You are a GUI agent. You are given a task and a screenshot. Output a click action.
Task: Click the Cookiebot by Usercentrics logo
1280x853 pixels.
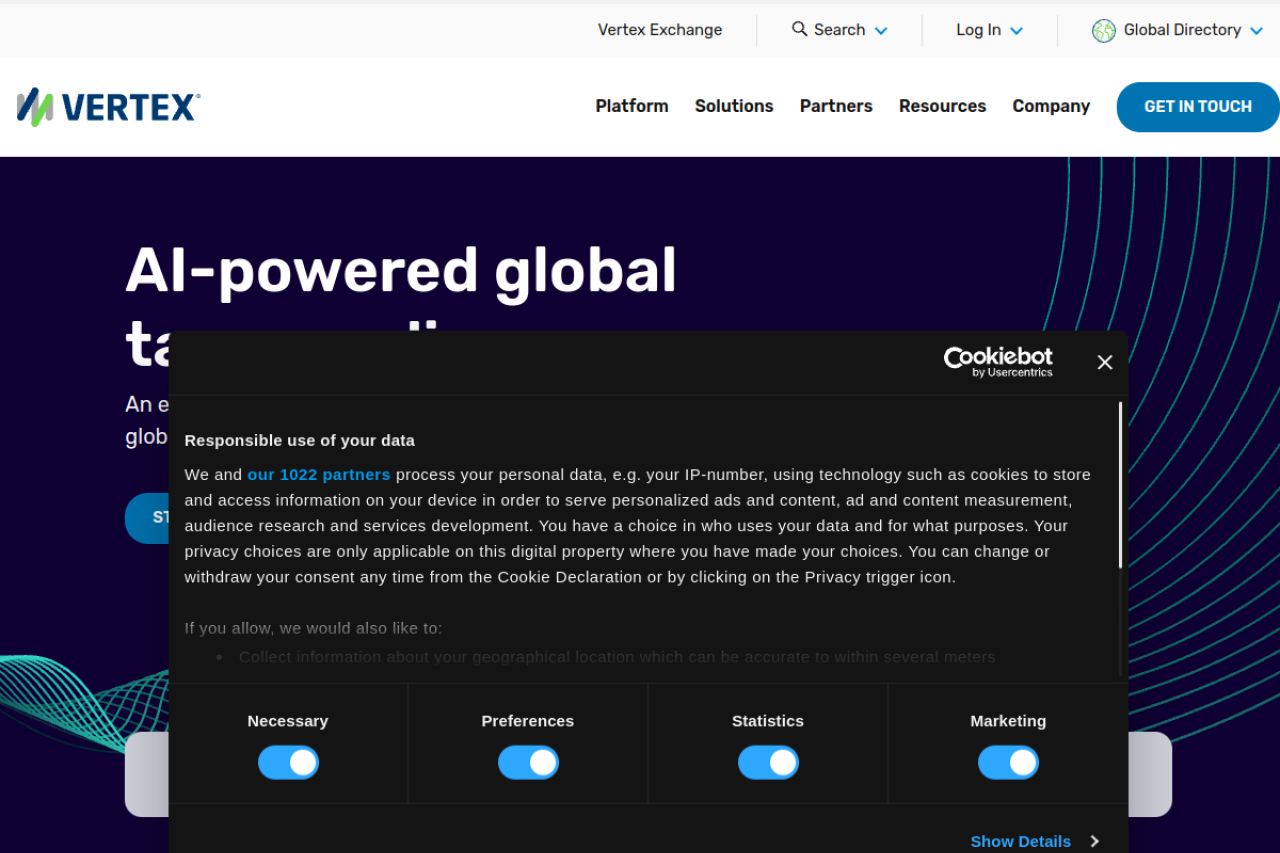coord(998,362)
